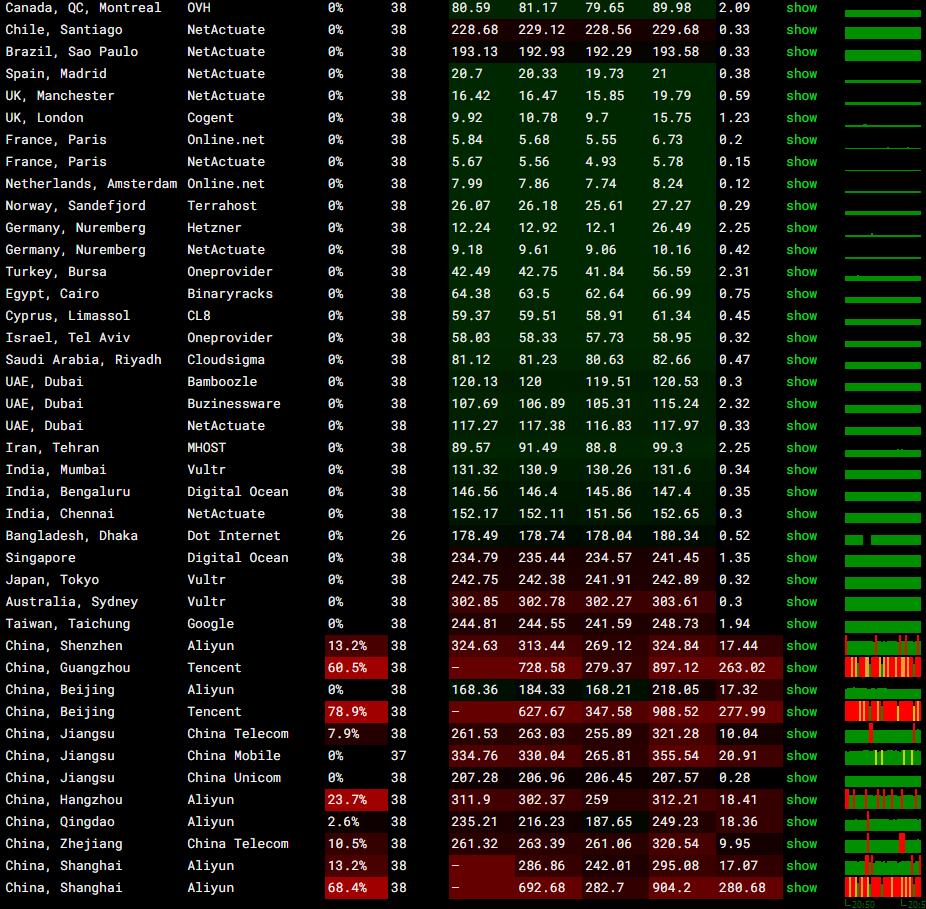Click show link for Japan, Tokyo
The height and width of the screenshot is (909, 926).
[801, 579]
